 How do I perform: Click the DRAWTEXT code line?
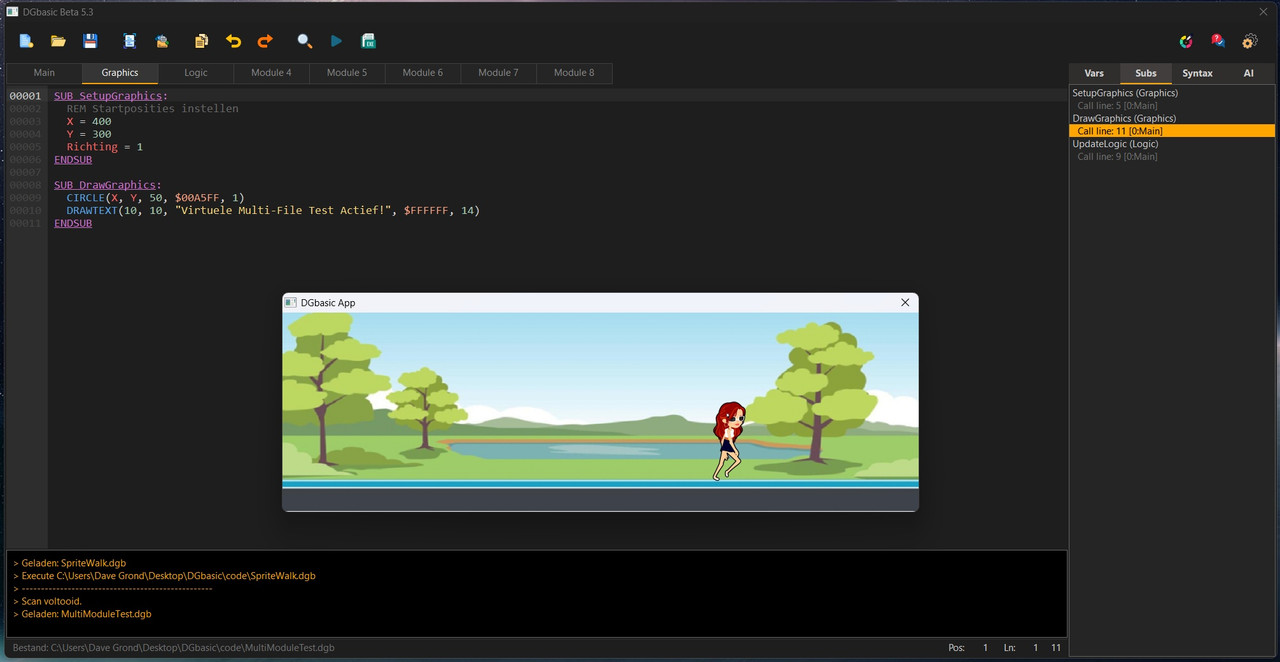click(273, 210)
